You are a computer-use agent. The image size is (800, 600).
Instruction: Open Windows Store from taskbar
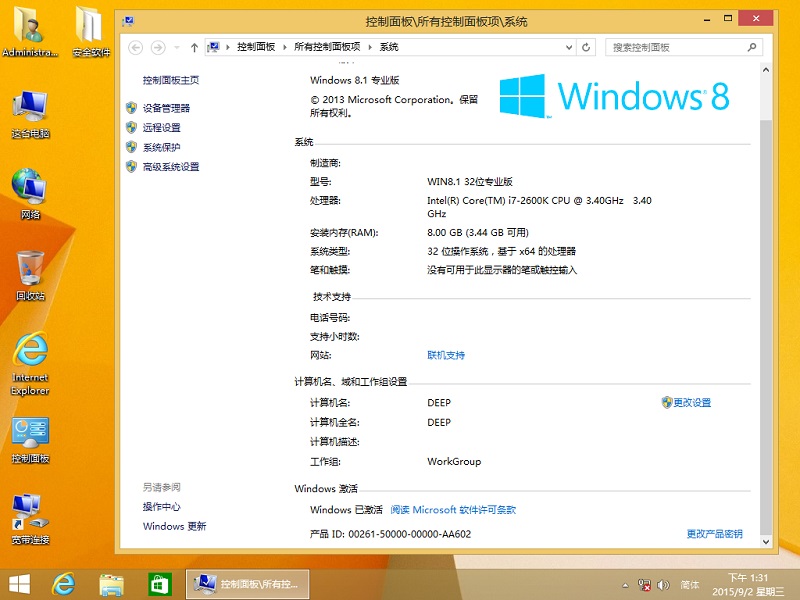[x=159, y=584]
